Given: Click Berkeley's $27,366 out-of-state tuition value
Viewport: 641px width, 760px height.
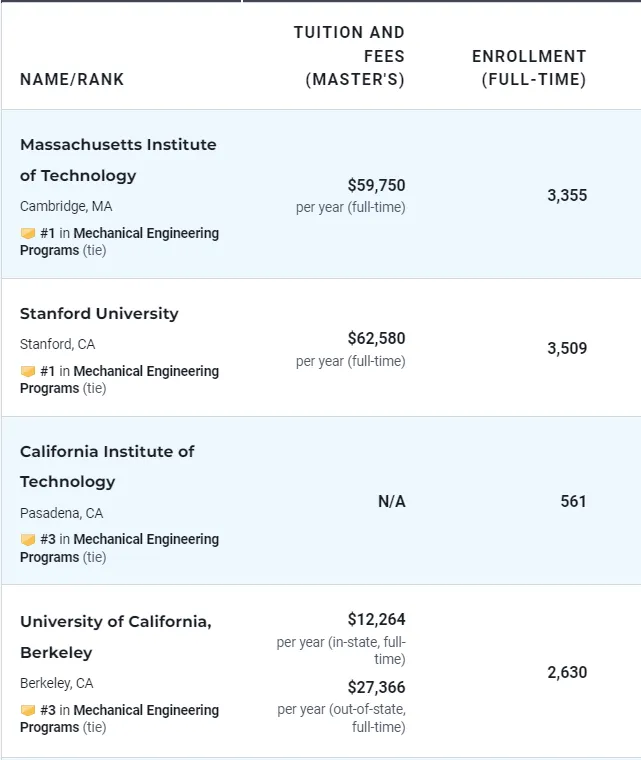Looking at the screenshot, I should point(376,687).
